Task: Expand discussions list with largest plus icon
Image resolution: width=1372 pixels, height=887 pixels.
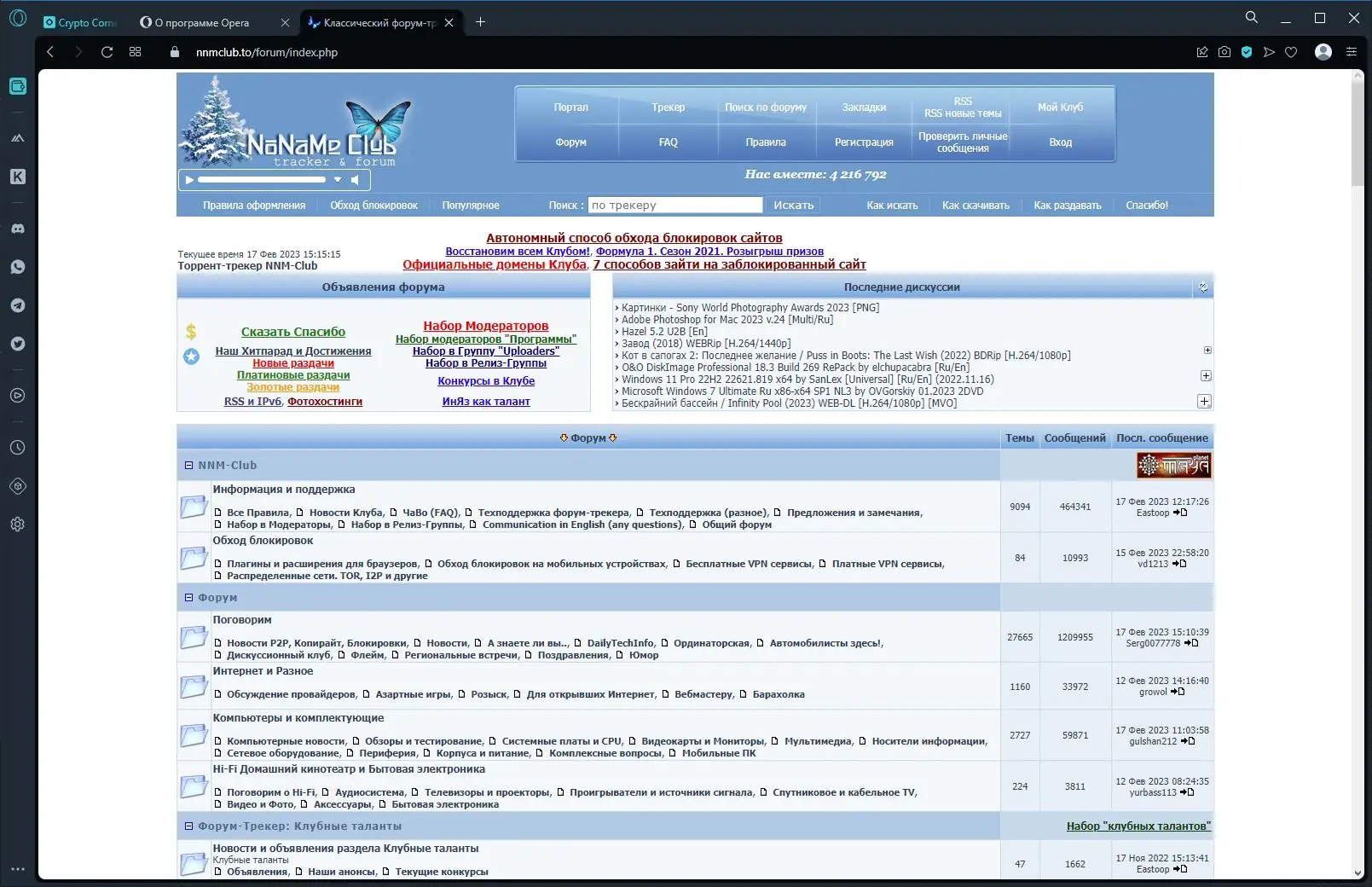Action: coord(1204,402)
